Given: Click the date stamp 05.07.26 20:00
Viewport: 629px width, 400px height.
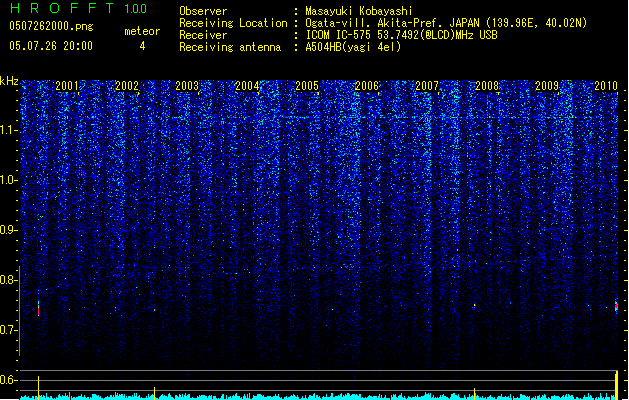Looking at the screenshot, I should click(51, 45).
